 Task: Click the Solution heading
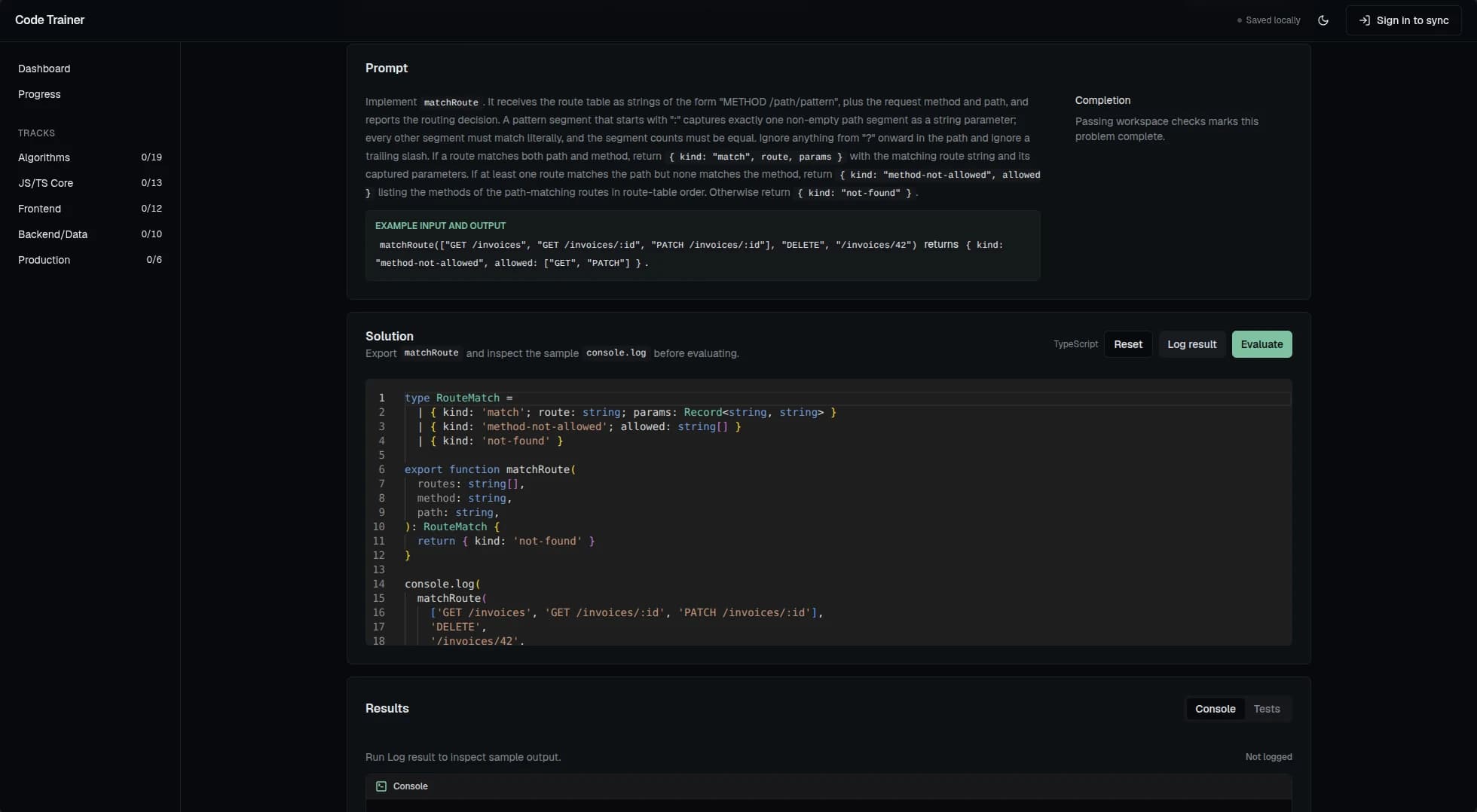[390, 336]
